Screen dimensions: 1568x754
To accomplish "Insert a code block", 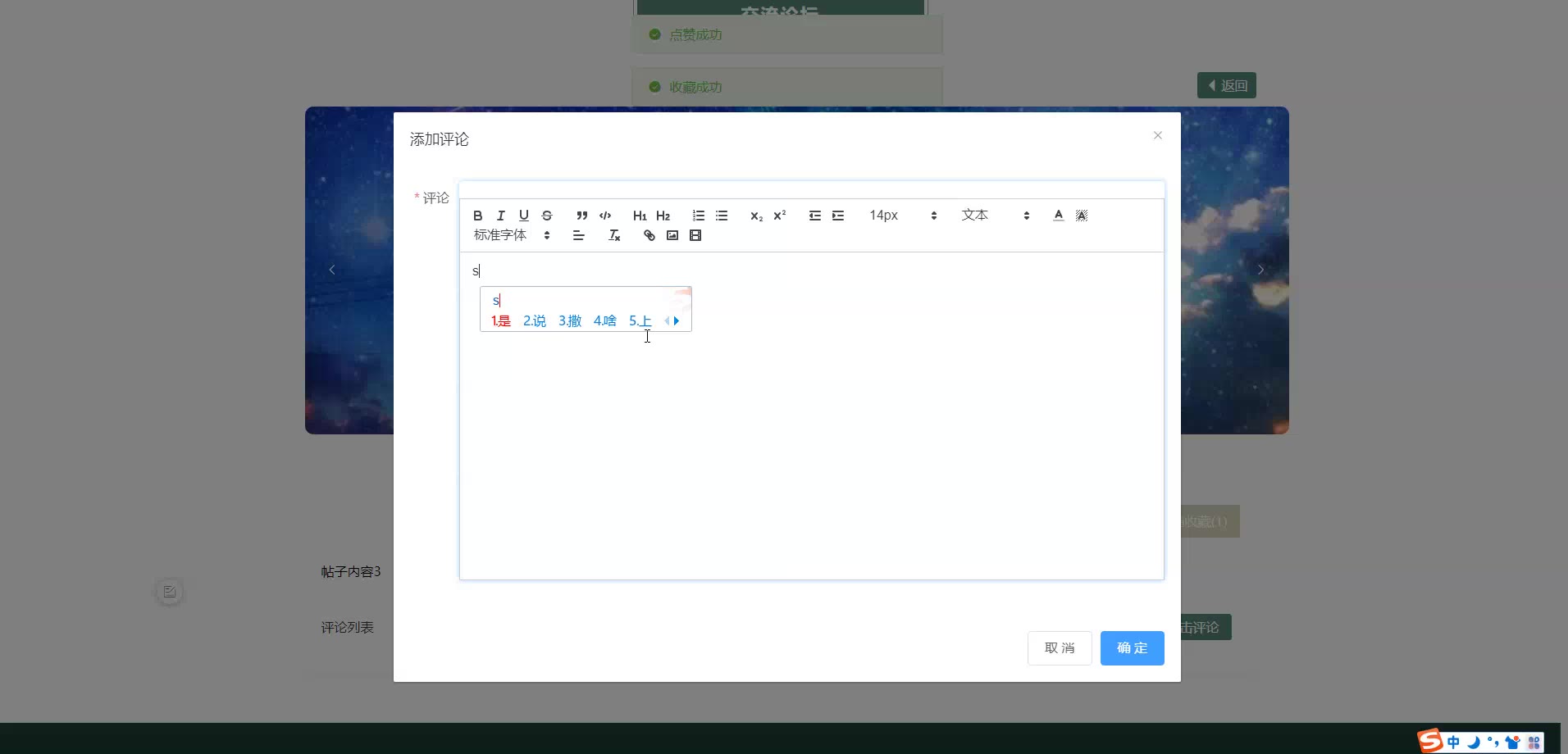I will tap(605, 216).
